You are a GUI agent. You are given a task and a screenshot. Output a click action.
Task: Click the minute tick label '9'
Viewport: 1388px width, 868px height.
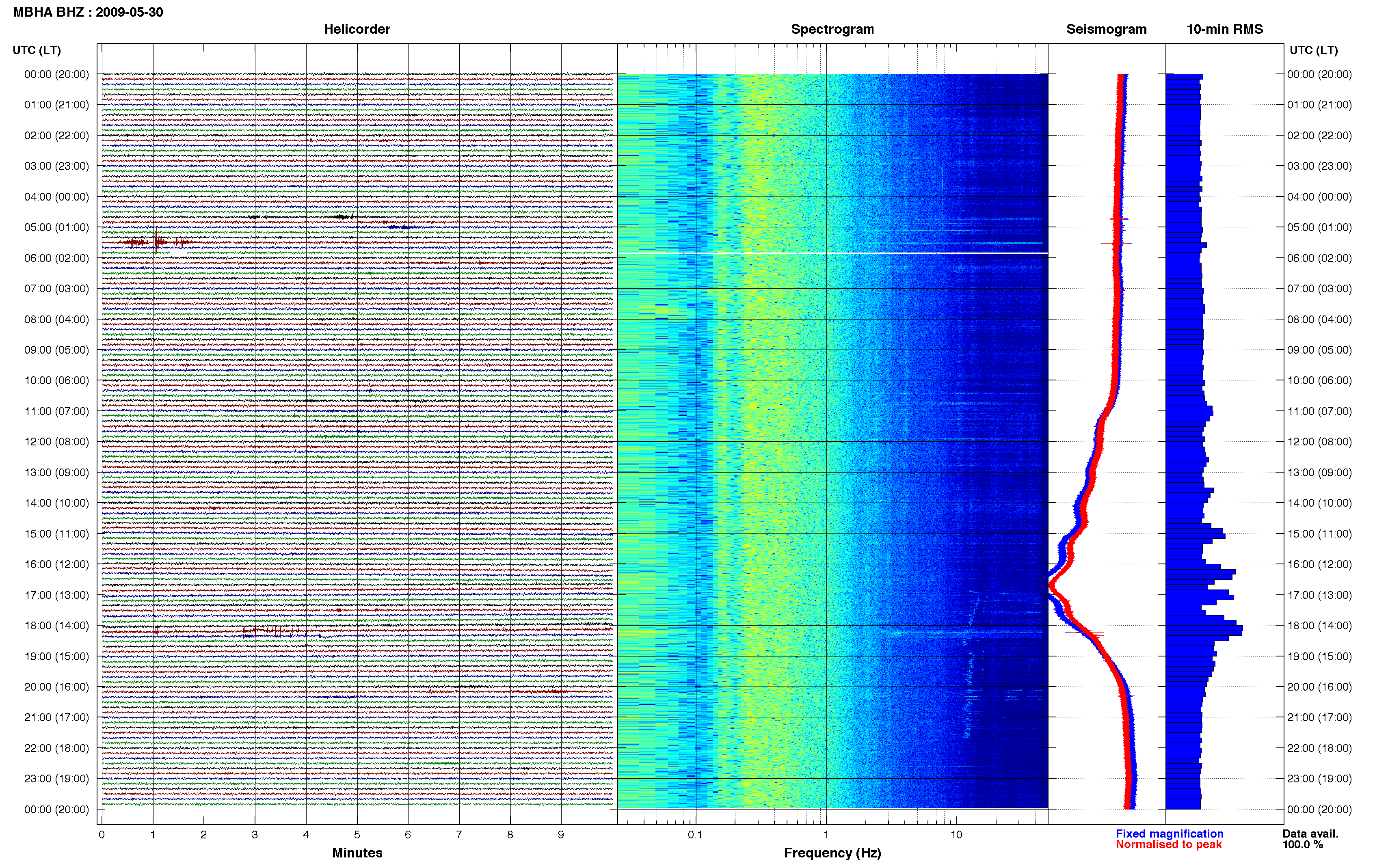pyautogui.click(x=561, y=835)
